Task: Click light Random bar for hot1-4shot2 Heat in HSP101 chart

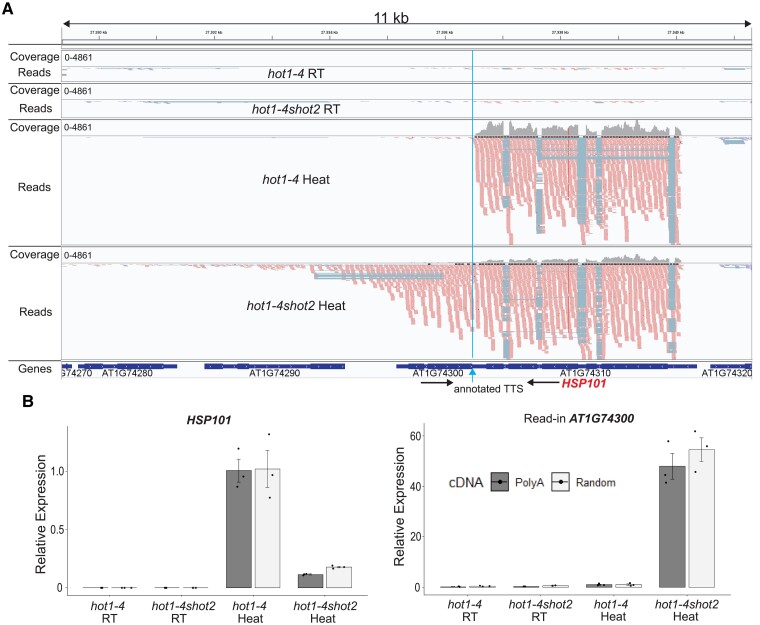Action: tap(339, 577)
